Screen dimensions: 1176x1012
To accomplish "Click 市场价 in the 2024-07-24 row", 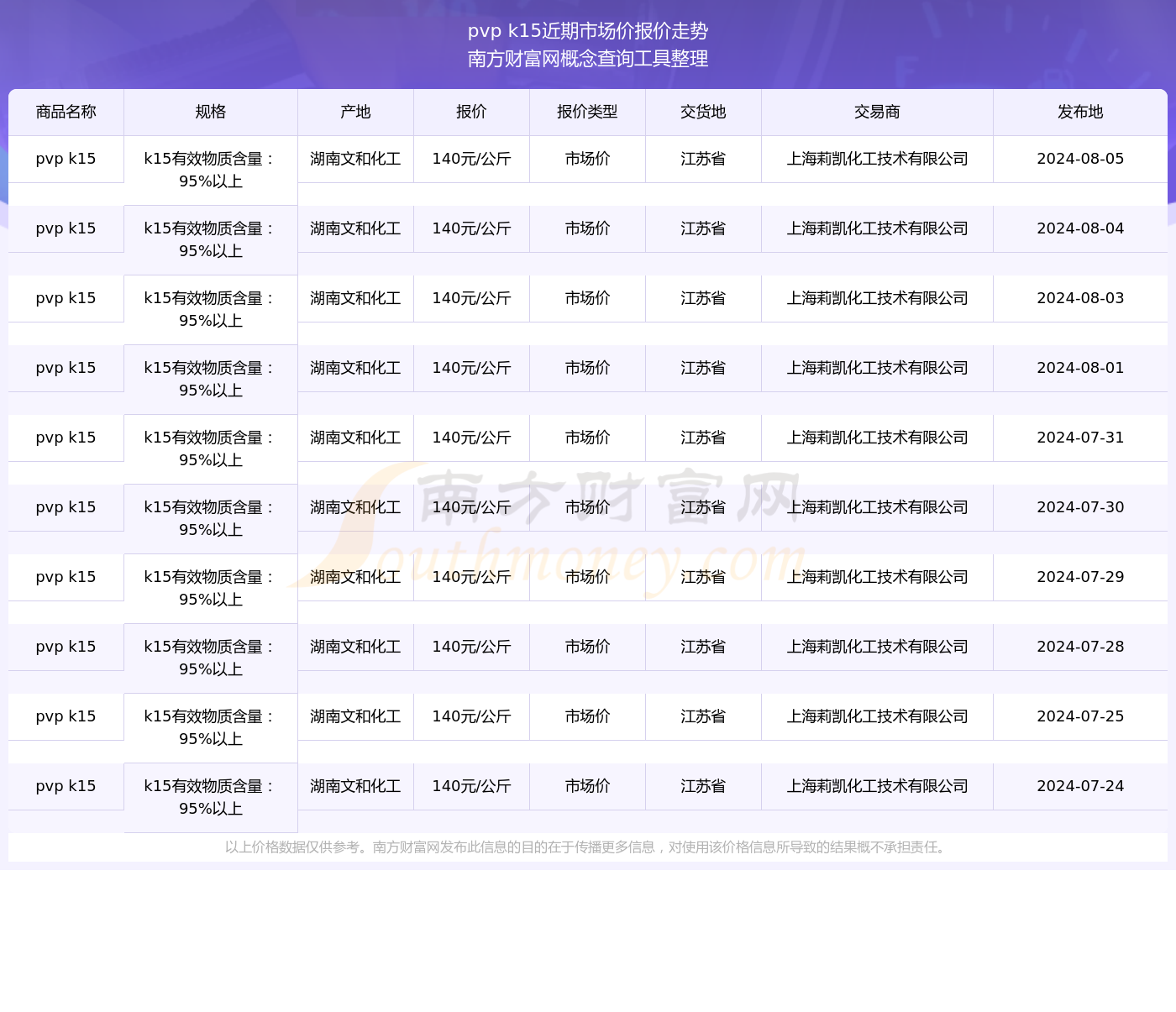I will [x=587, y=786].
